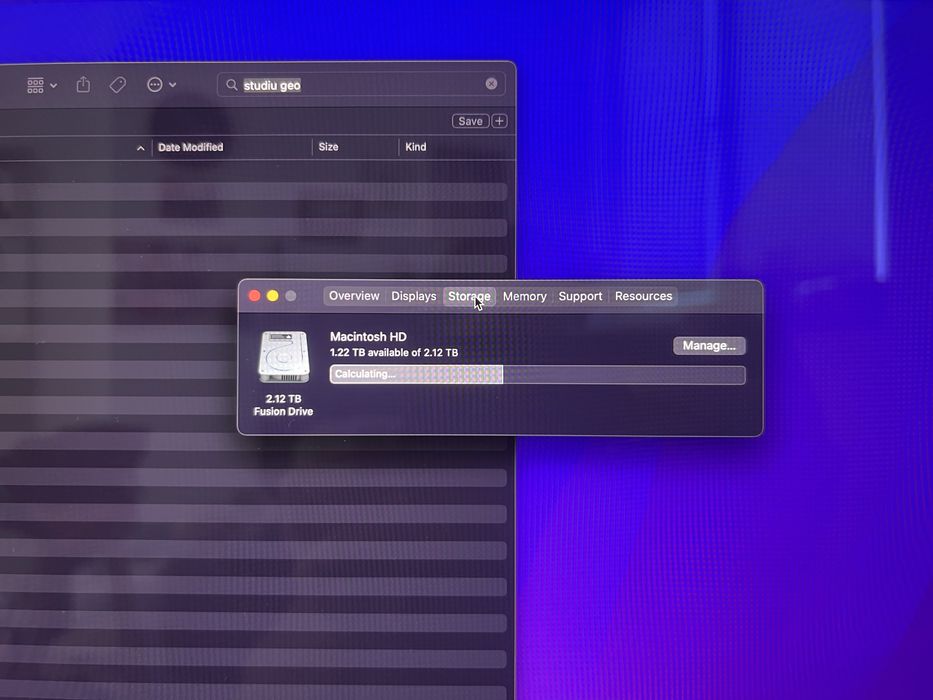Image resolution: width=933 pixels, height=700 pixels.
Task: Click the Share icon in Finder toolbar
Action: [83, 85]
